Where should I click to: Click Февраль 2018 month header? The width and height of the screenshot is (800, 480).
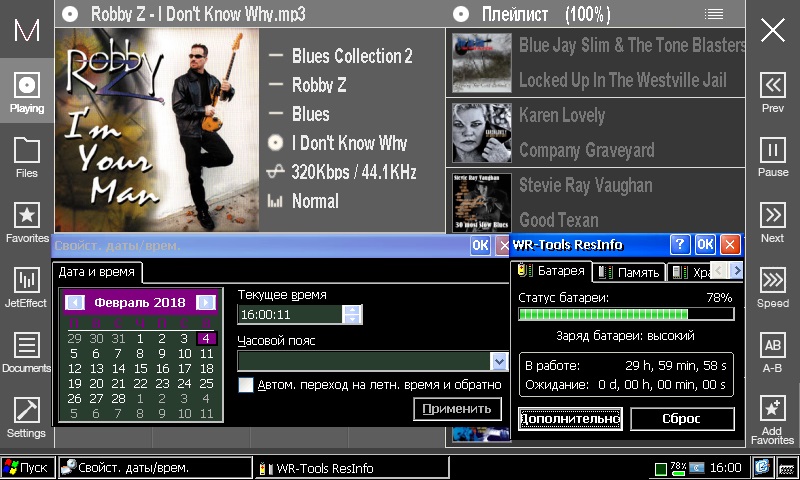[140, 302]
